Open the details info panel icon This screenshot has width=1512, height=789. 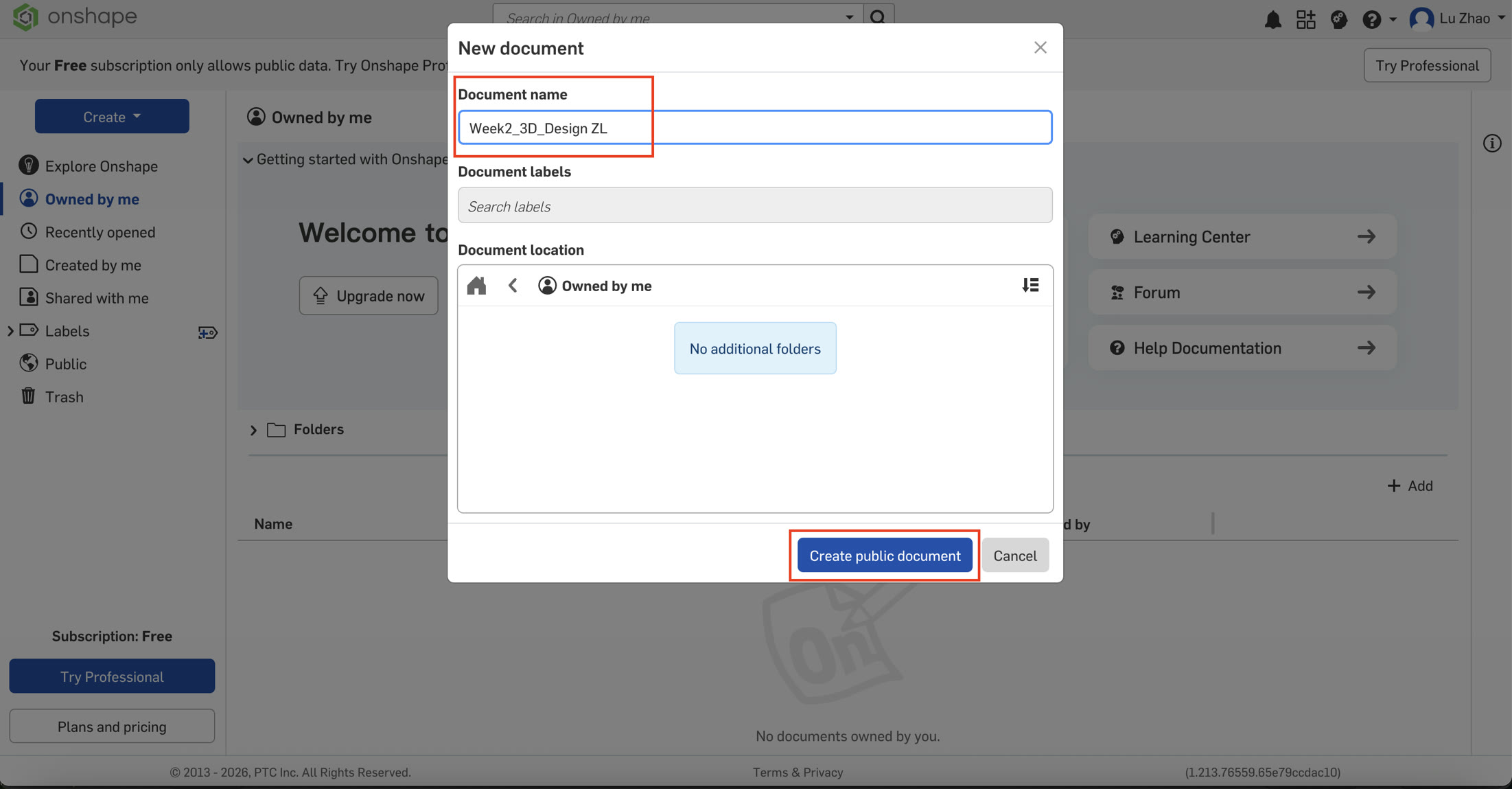coord(1491,144)
